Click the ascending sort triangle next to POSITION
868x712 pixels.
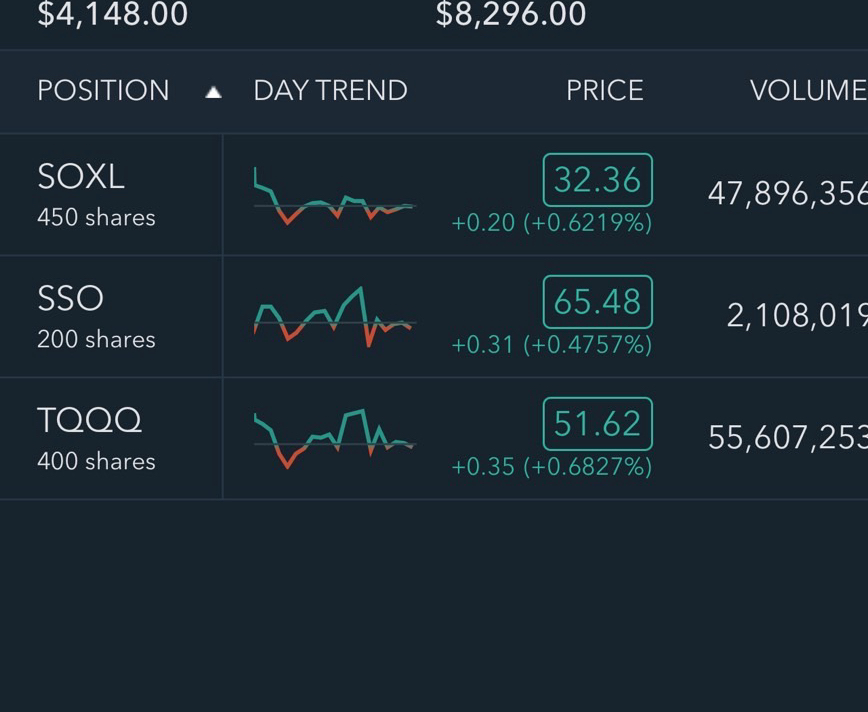[214, 92]
